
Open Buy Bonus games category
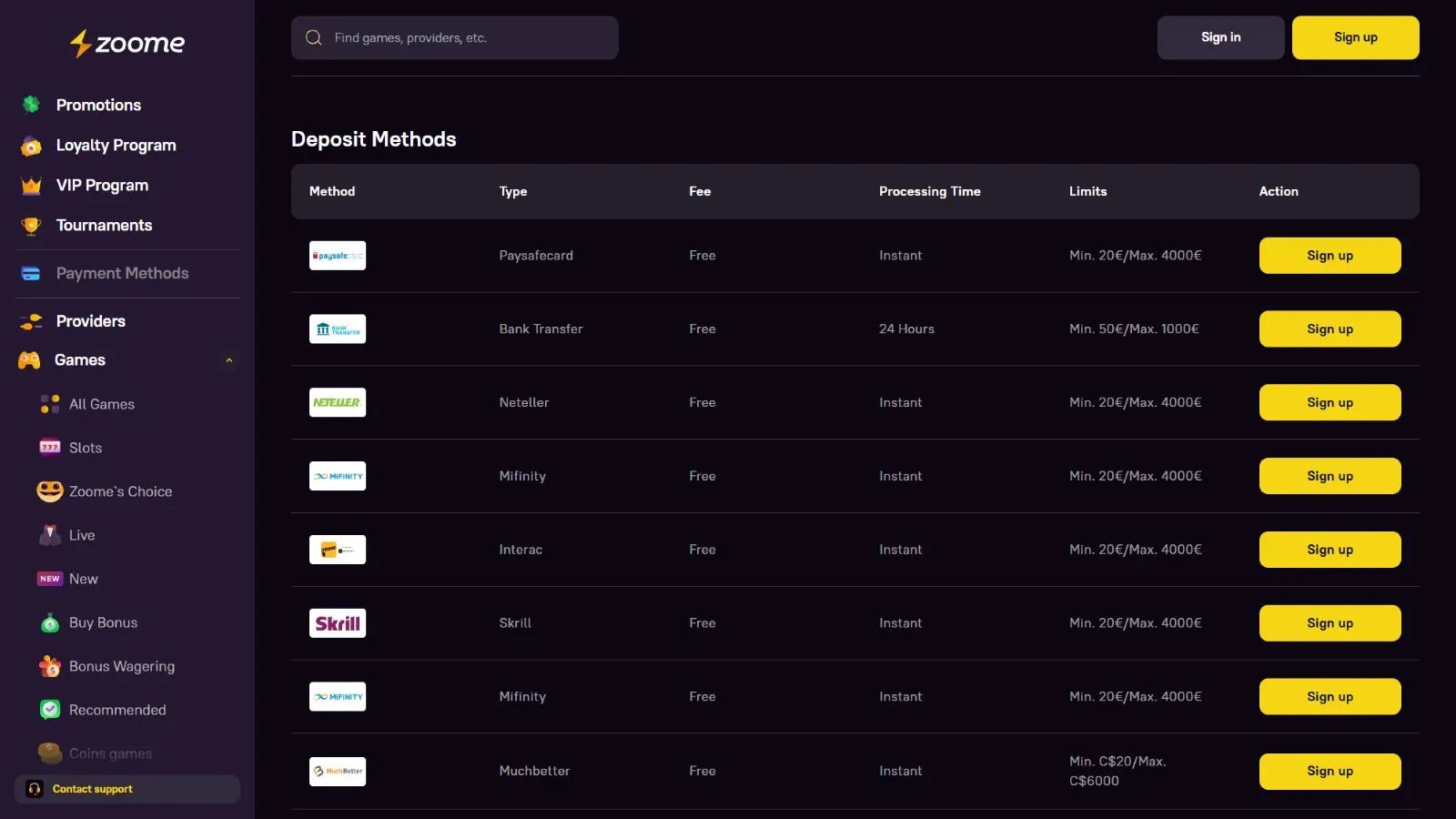pos(103,622)
